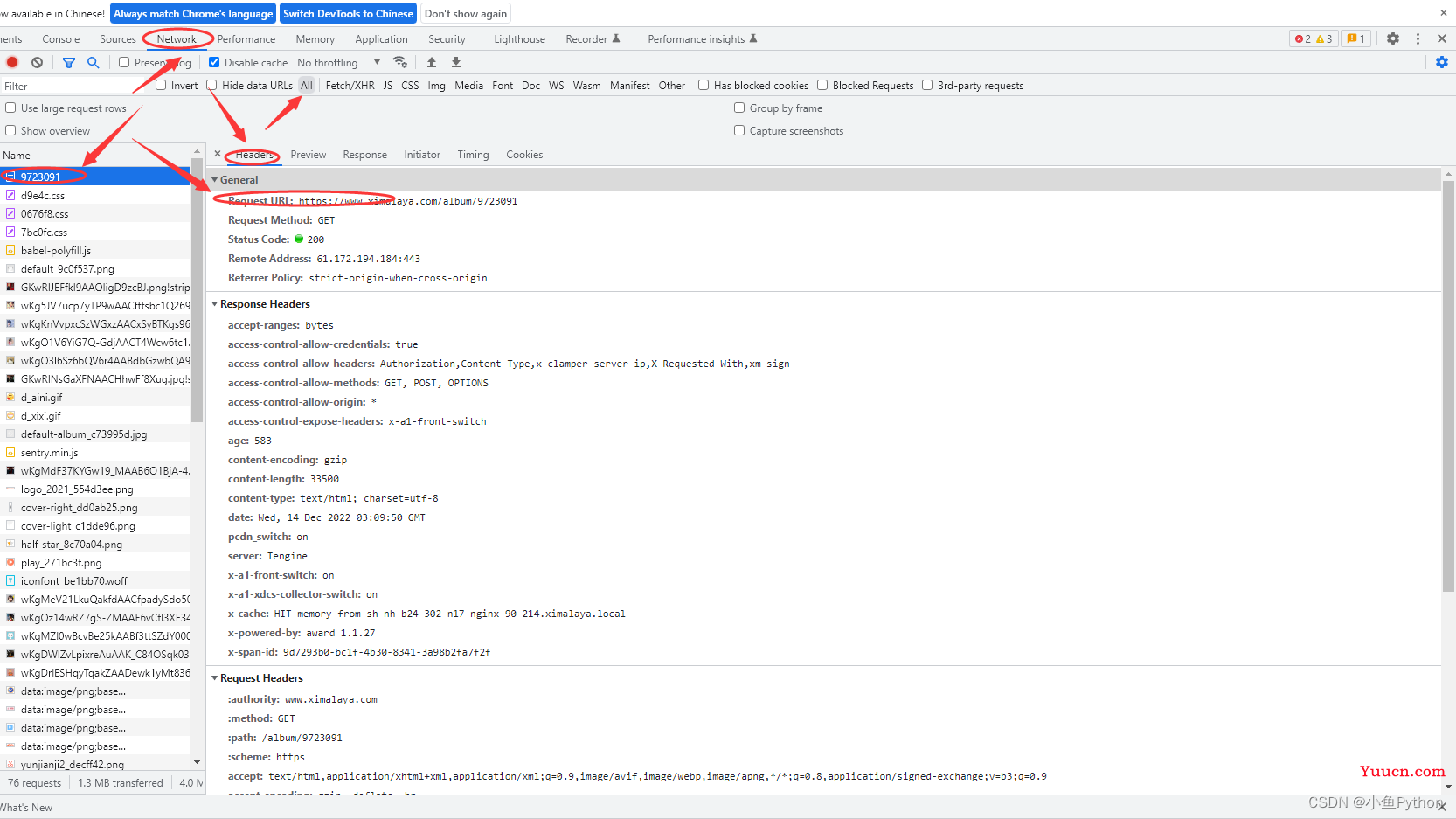This screenshot has width=1456, height=819.
Task: Check Has blocked cookies
Action: click(704, 85)
